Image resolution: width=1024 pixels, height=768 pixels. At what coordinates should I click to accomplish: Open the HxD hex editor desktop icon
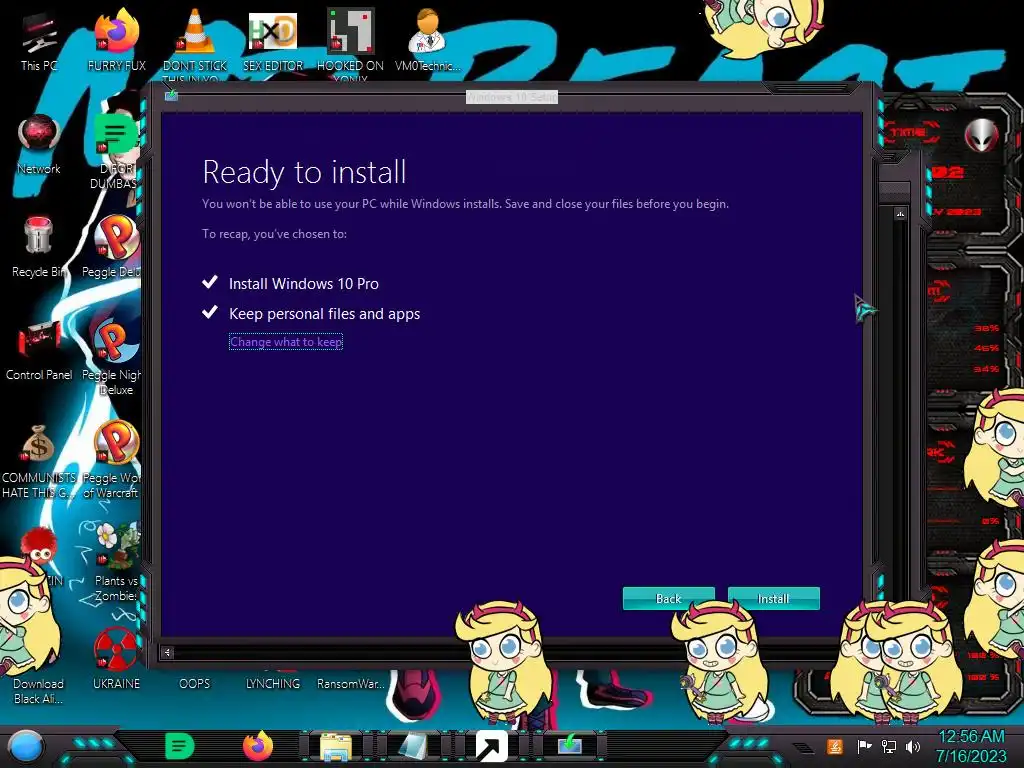[272, 40]
